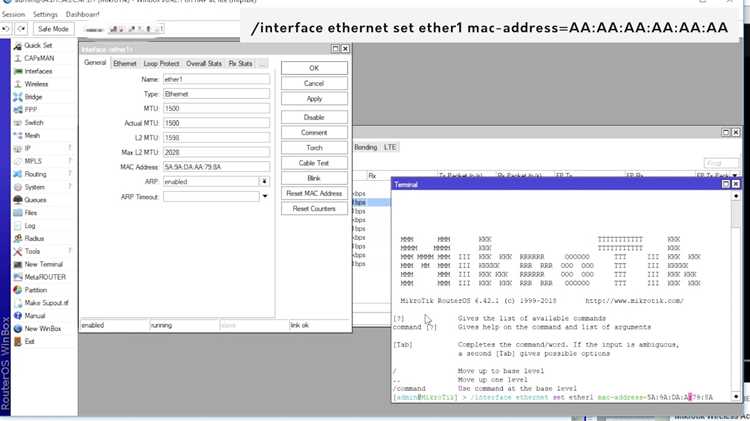Screen dimensions: 750x421
Task: Click the Torch button
Action: pyautogui.click(x=314, y=148)
